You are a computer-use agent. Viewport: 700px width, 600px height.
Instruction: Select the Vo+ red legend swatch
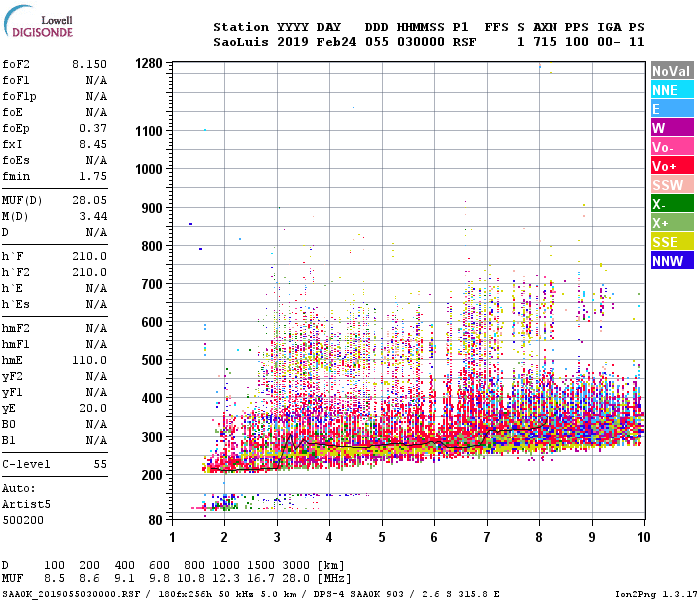tap(672, 166)
